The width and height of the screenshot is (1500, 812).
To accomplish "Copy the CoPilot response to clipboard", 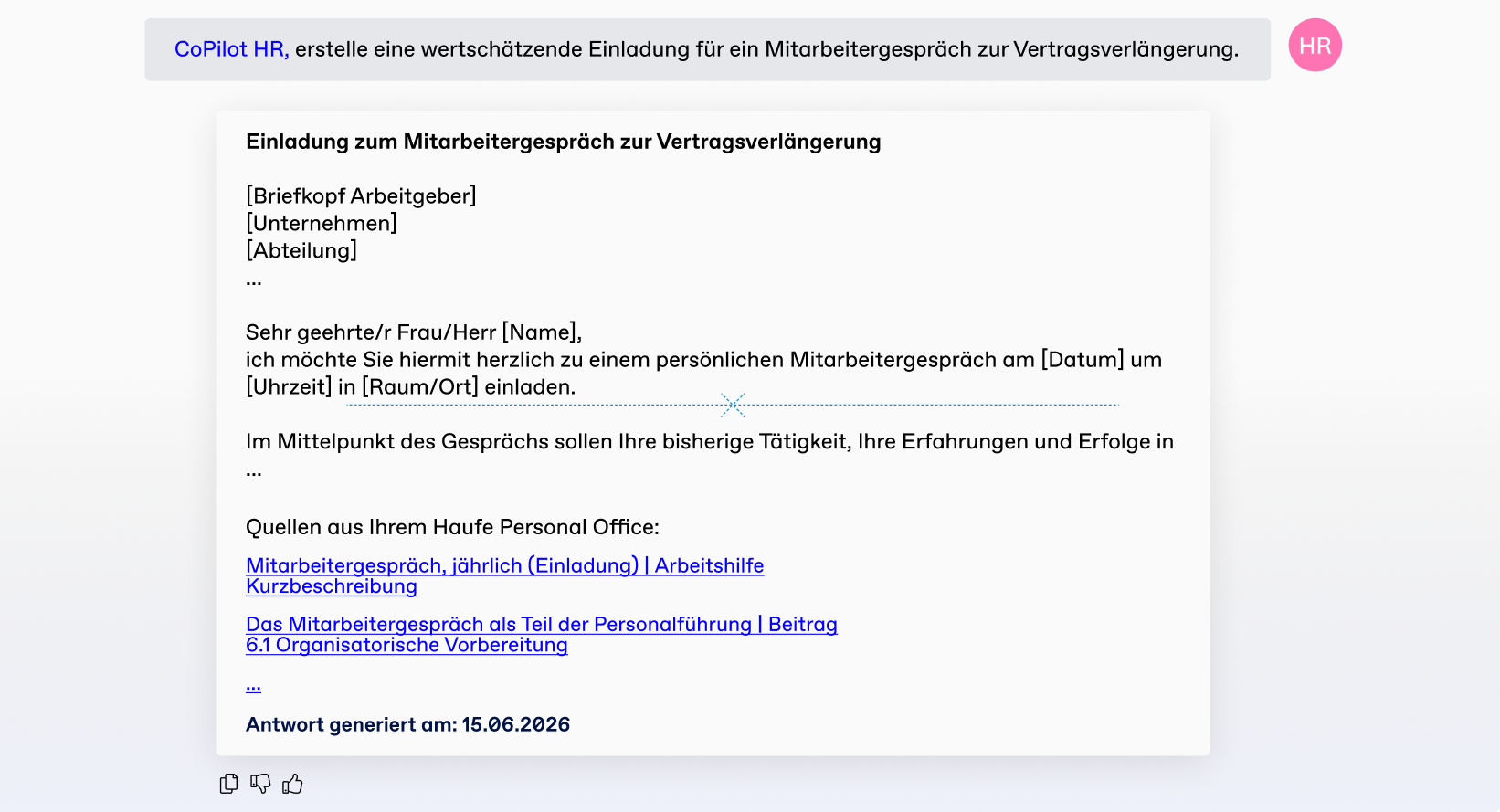I will coord(229,784).
